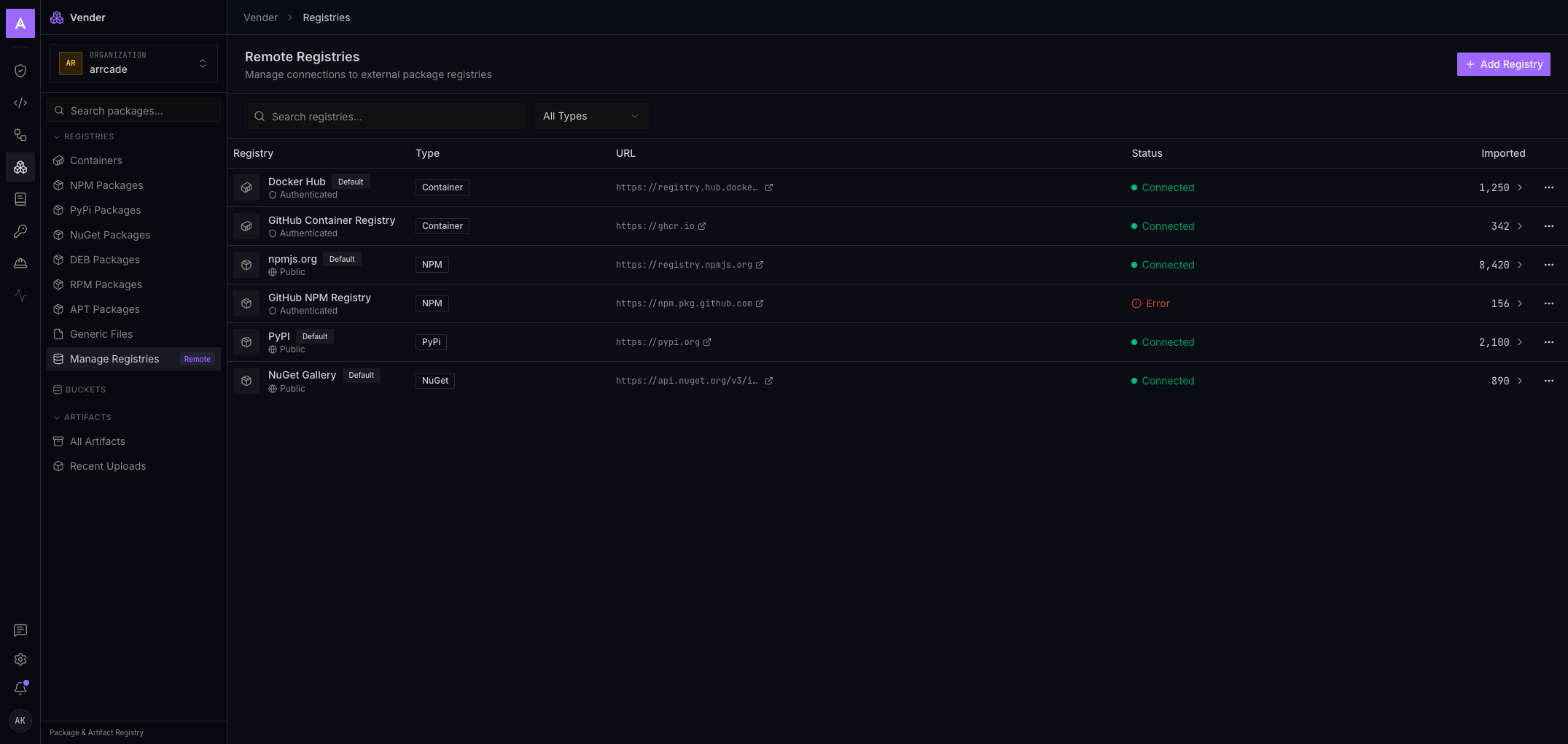Go to APT Packages in sidebar

pyautogui.click(x=133, y=309)
